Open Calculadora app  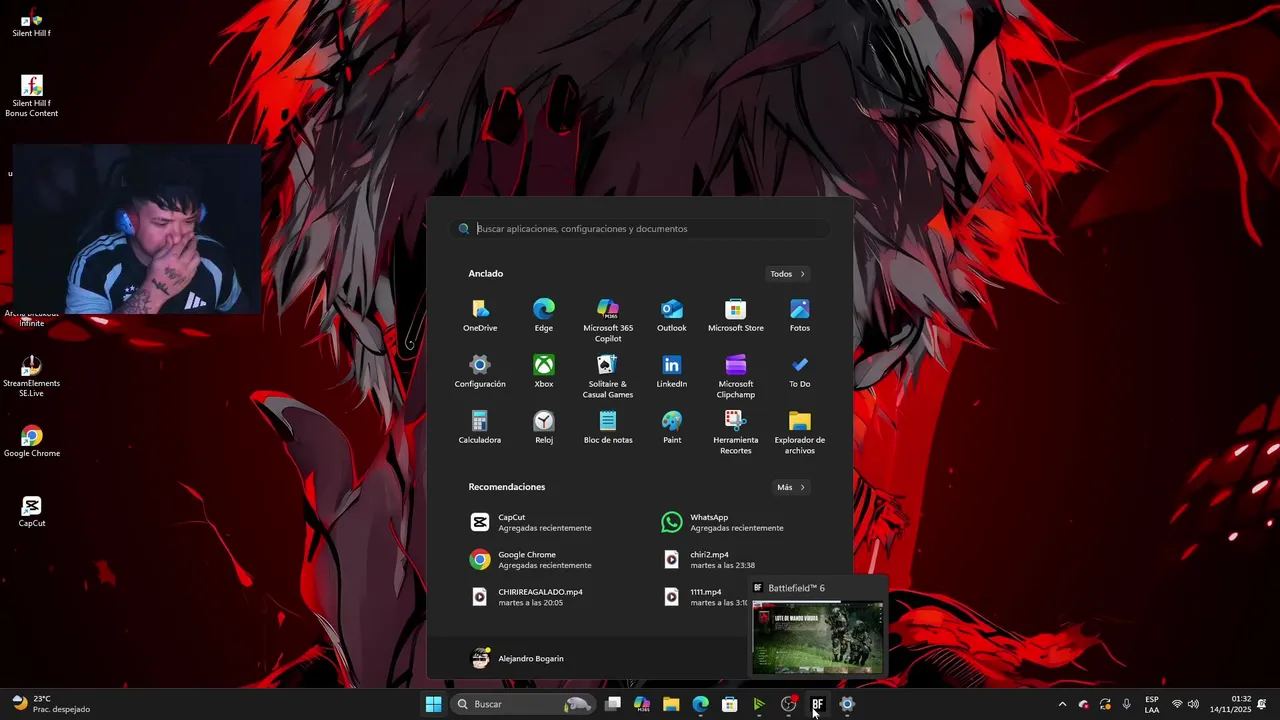pyautogui.click(x=480, y=427)
